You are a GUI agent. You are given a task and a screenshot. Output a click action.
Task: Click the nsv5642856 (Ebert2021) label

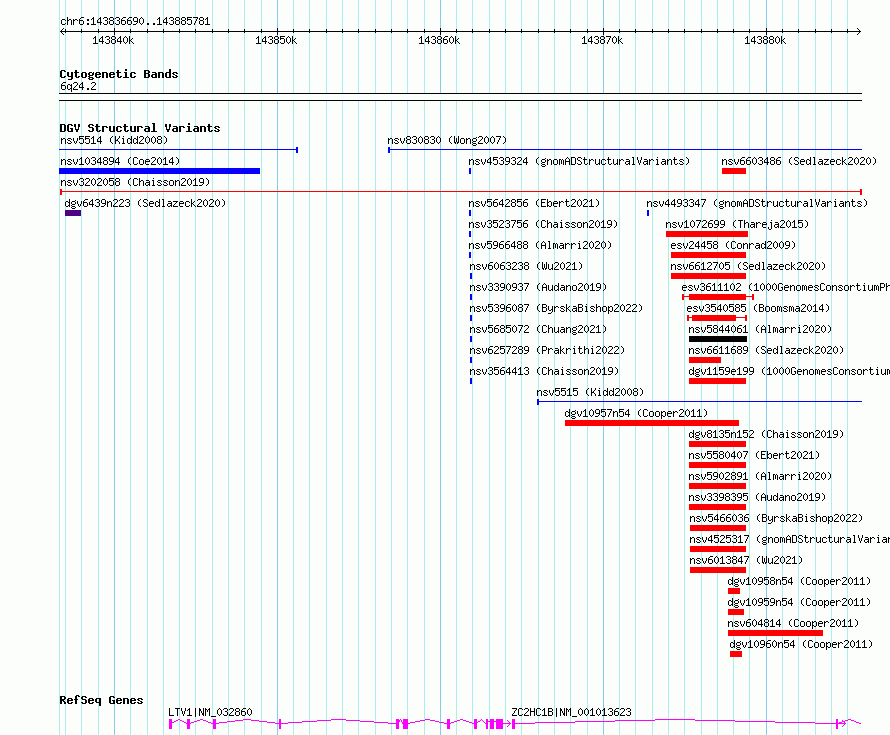(x=534, y=203)
